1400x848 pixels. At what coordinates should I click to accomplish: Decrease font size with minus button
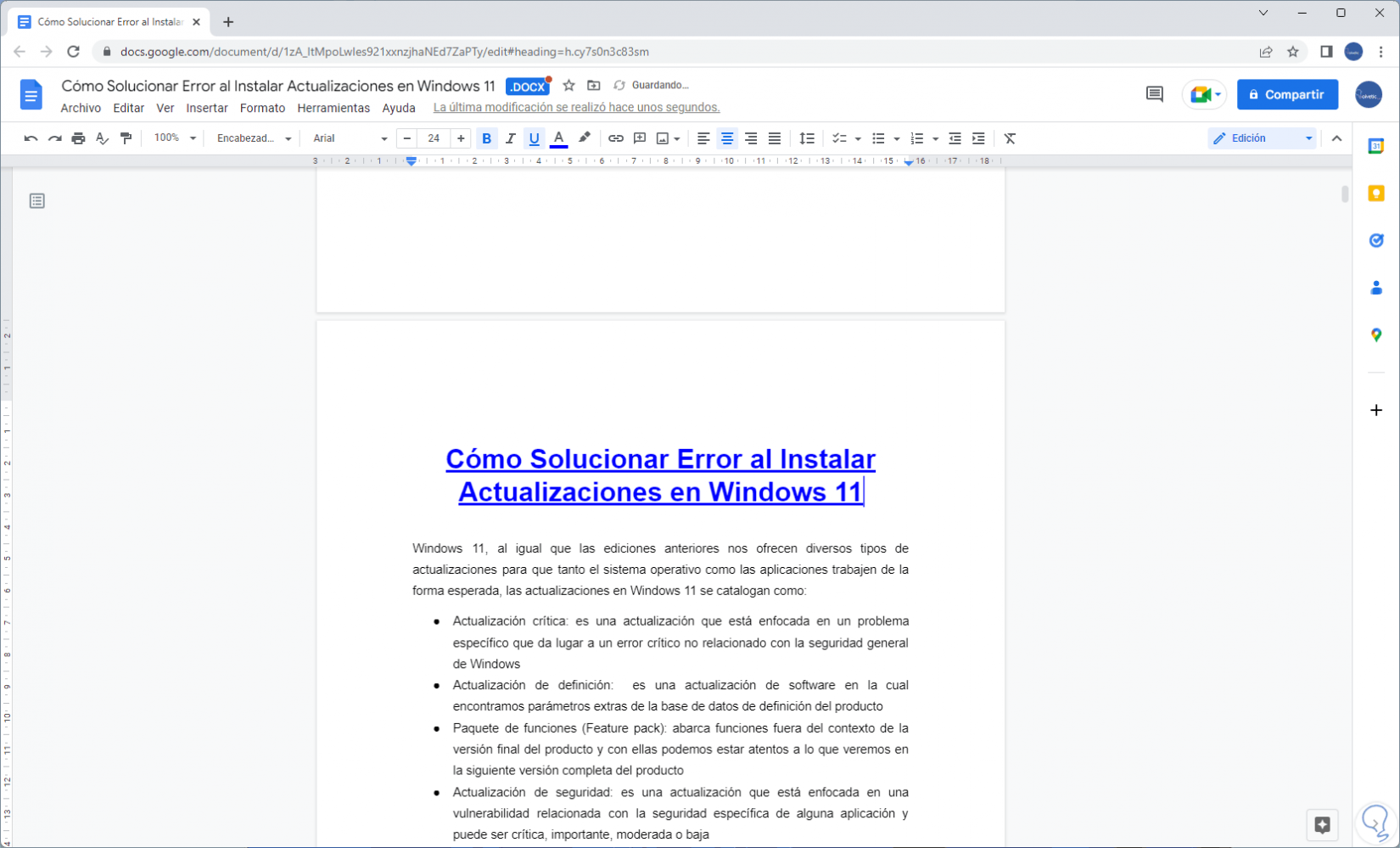coord(407,138)
